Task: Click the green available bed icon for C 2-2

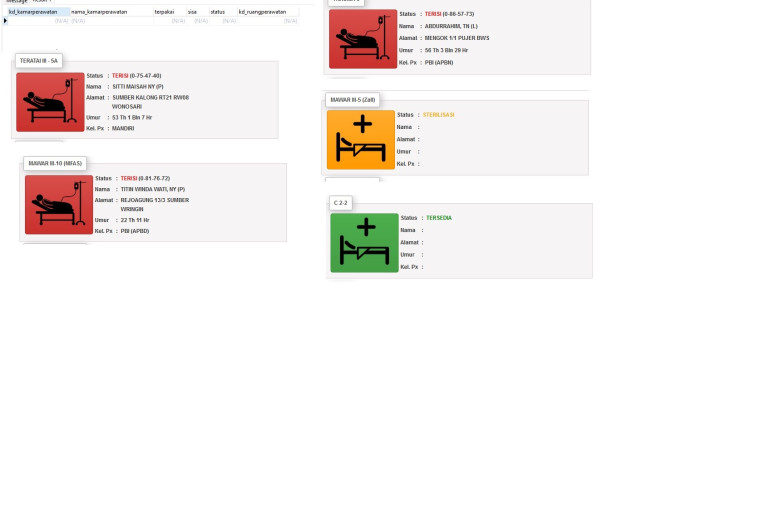Action: click(364, 243)
